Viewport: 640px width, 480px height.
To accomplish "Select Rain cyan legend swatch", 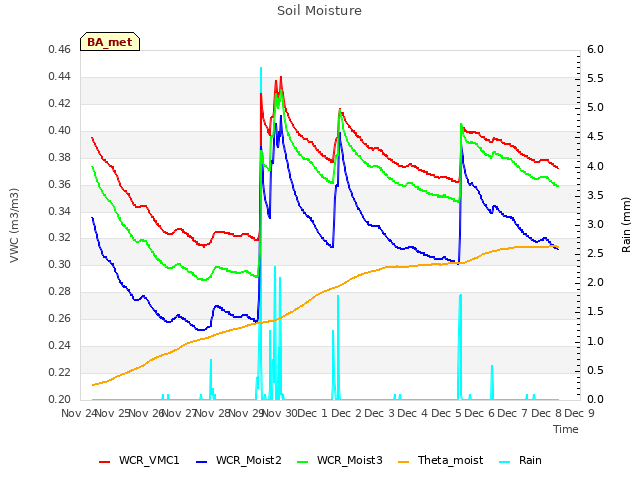I will (x=505, y=461).
